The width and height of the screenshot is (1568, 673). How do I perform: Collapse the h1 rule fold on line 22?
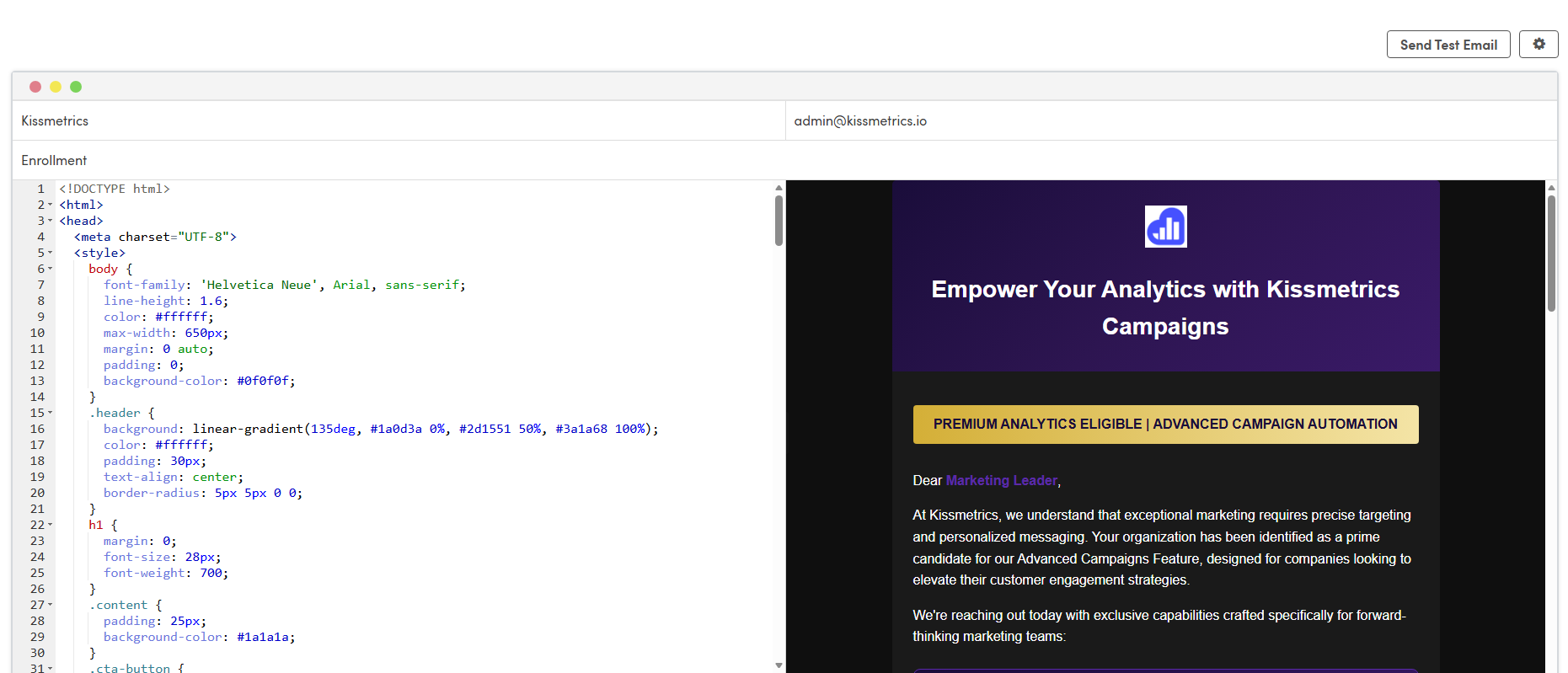tap(51, 525)
